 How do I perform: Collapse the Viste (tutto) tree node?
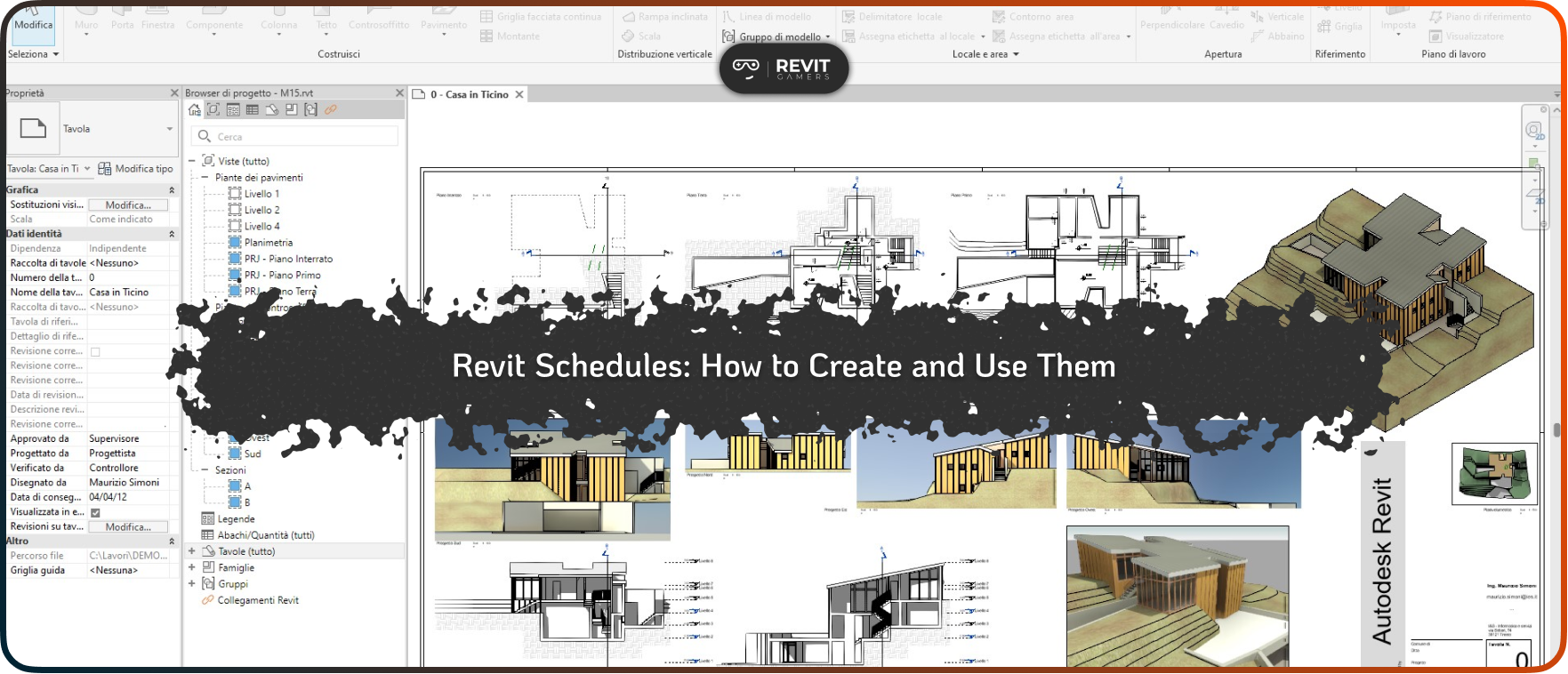point(191,162)
